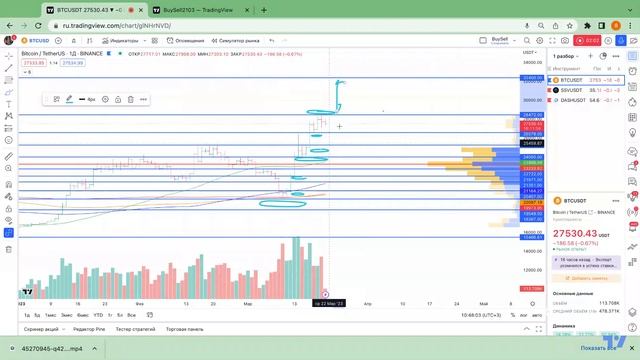Expand options for the downloaded mp4 file
Image resolution: width=640 pixels, height=360 pixels.
point(94,349)
